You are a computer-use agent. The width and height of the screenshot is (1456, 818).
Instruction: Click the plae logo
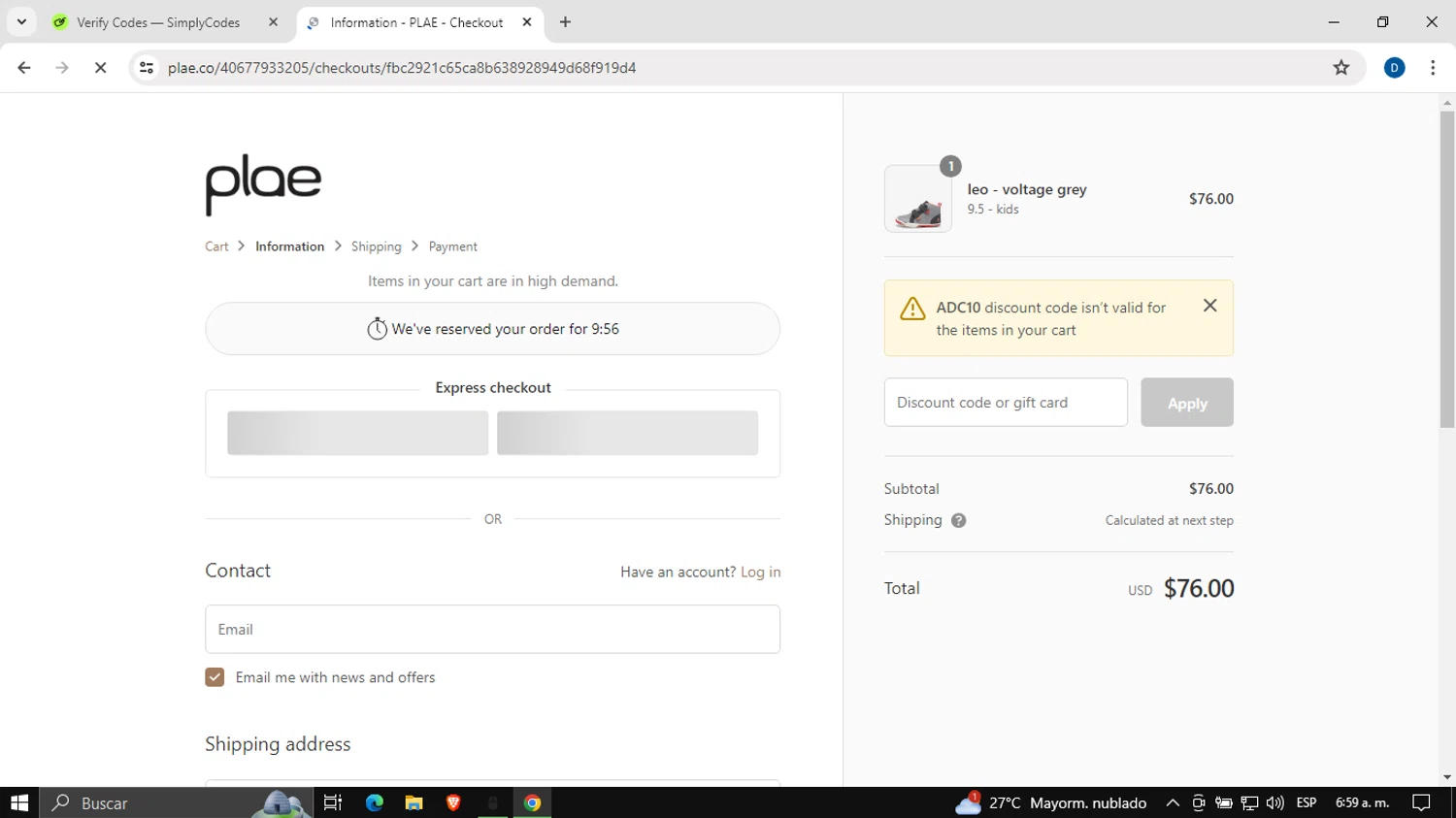tap(263, 184)
